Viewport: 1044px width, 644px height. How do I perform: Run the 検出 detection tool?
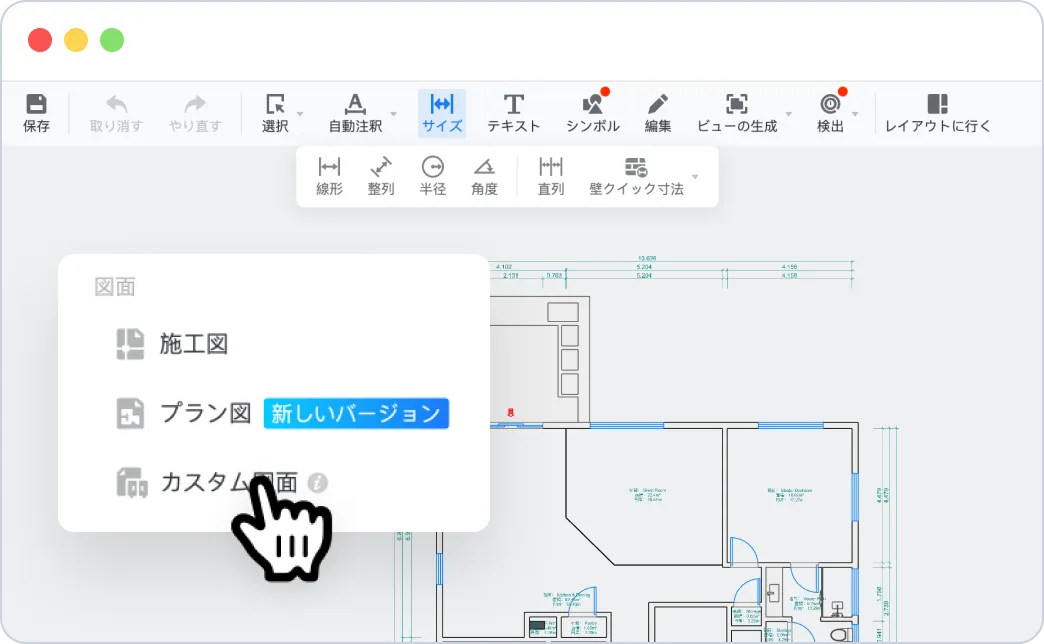[x=830, y=113]
